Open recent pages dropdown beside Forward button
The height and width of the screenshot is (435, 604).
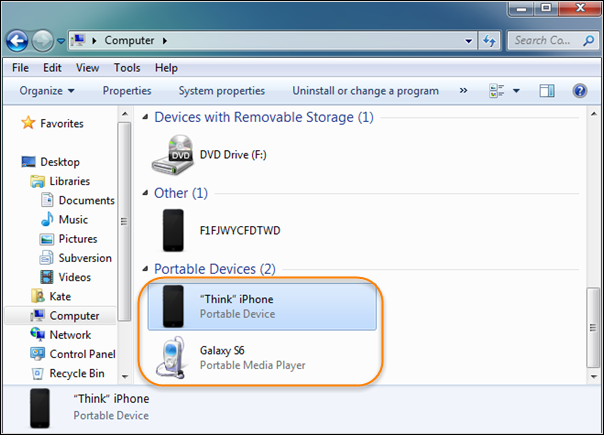point(61,40)
